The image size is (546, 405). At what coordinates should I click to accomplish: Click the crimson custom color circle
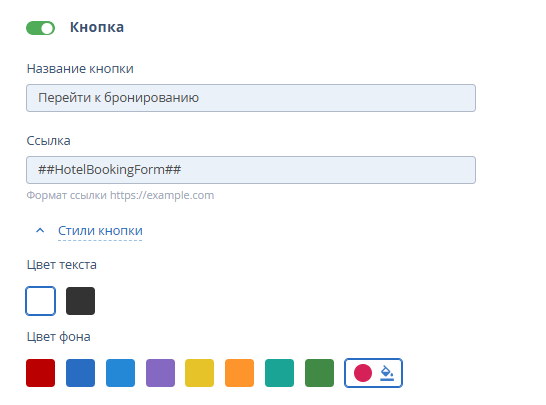pos(363,373)
